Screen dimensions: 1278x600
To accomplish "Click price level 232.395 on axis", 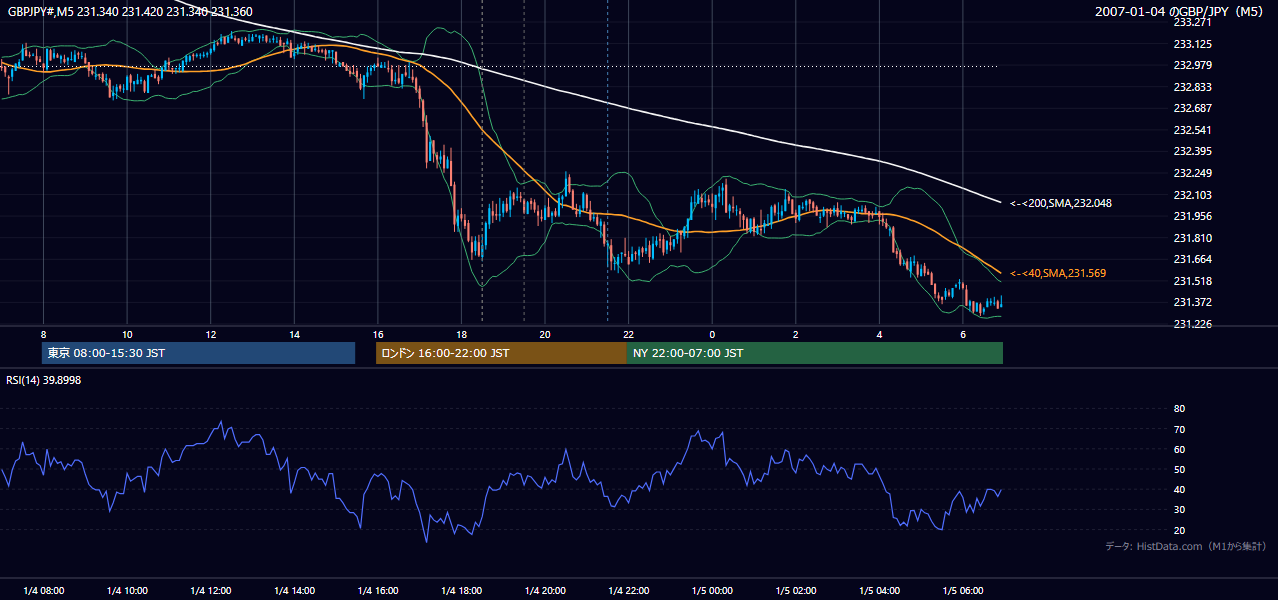I will tap(1192, 151).
